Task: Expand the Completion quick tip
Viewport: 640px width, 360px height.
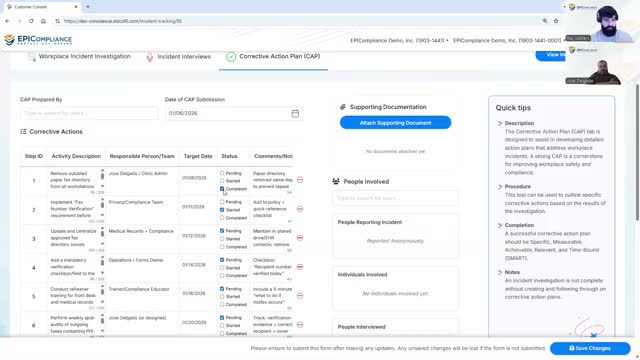Action: 500,225
